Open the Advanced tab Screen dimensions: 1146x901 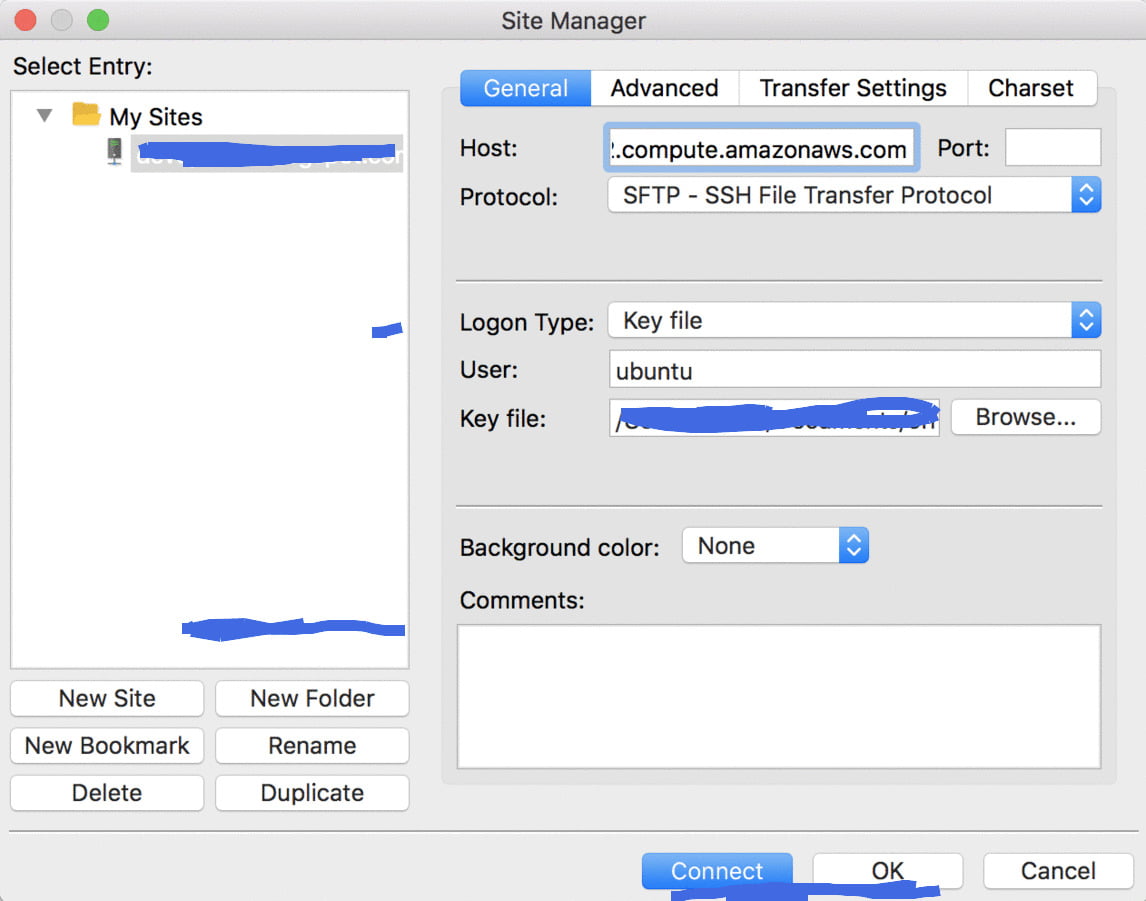tap(664, 88)
